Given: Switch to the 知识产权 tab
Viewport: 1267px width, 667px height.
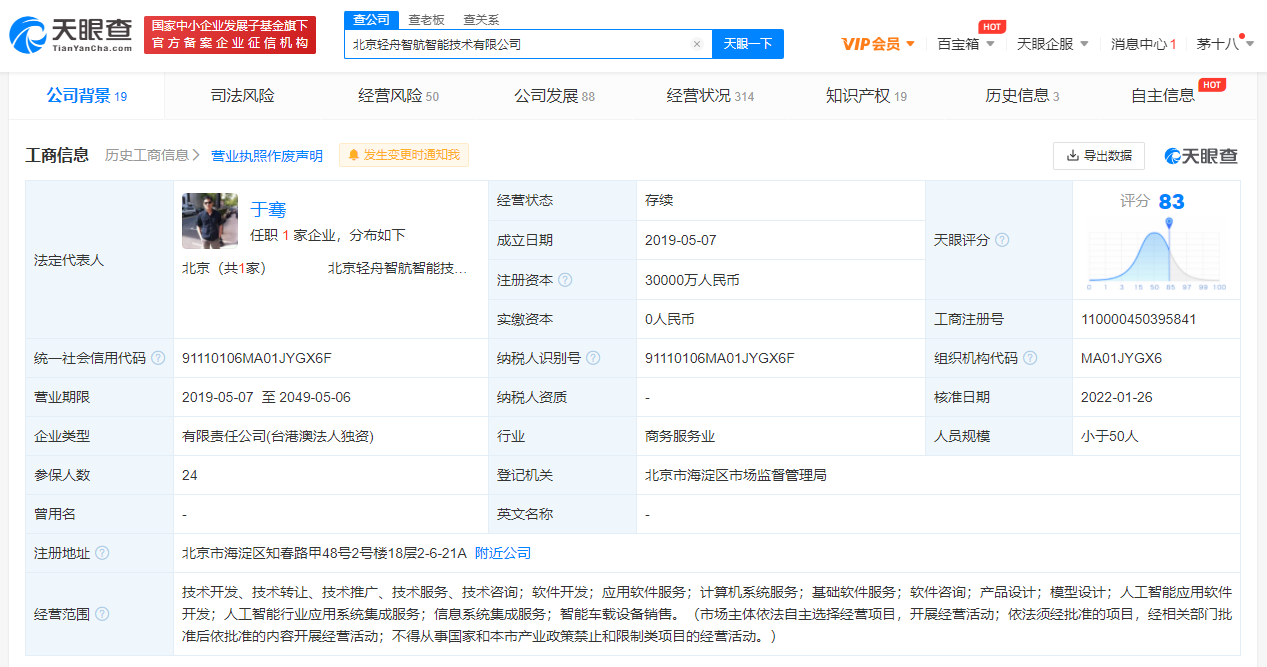Looking at the screenshot, I should click(x=865, y=96).
